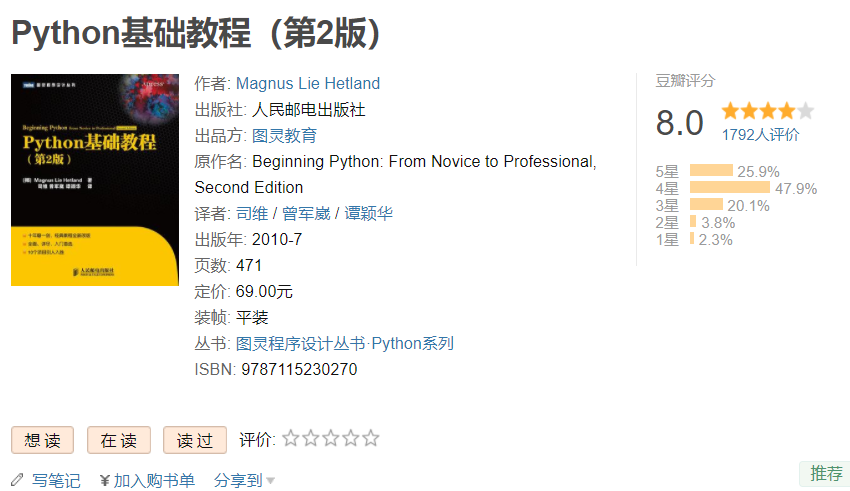Expand the 分享到 share dropdown

245,480
